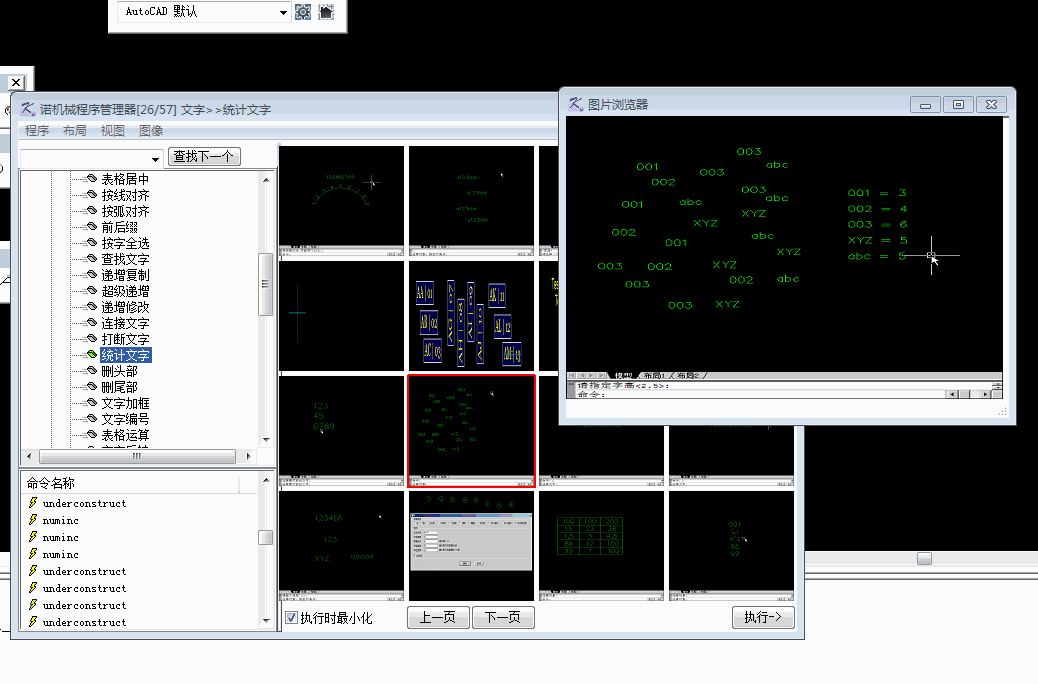Viewport: 1038px width, 684px height.
Task: Click the icon right of the gear
Action: 326,12
